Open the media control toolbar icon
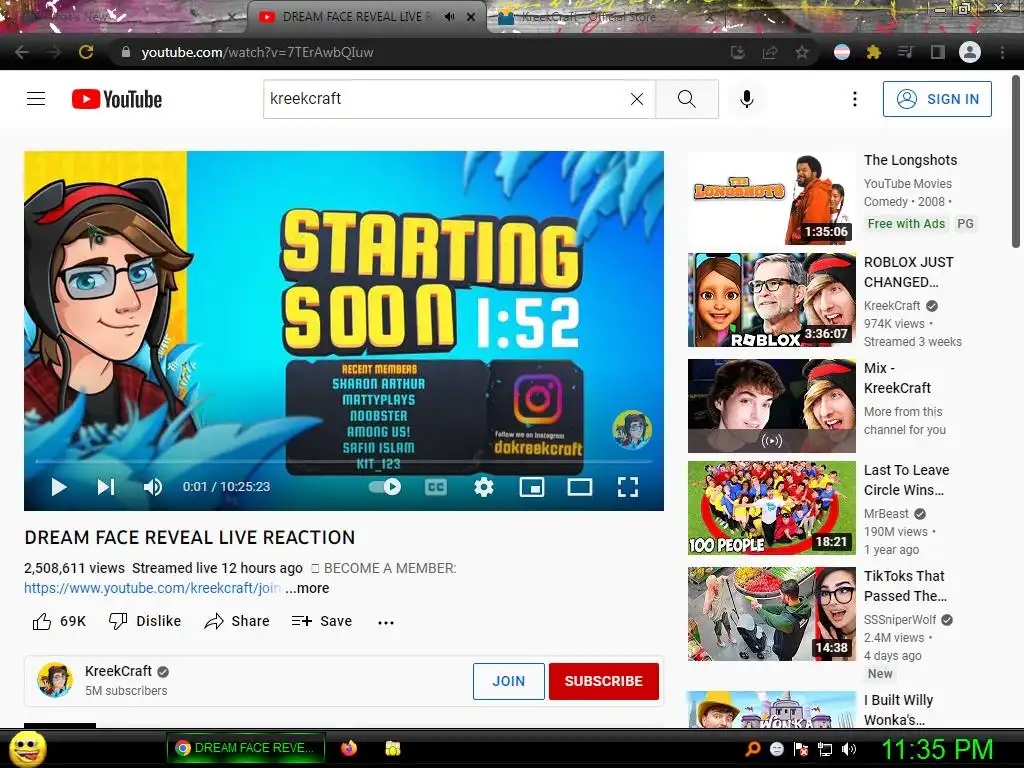The width and height of the screenshot is (1024, 768). click(906, 52)
